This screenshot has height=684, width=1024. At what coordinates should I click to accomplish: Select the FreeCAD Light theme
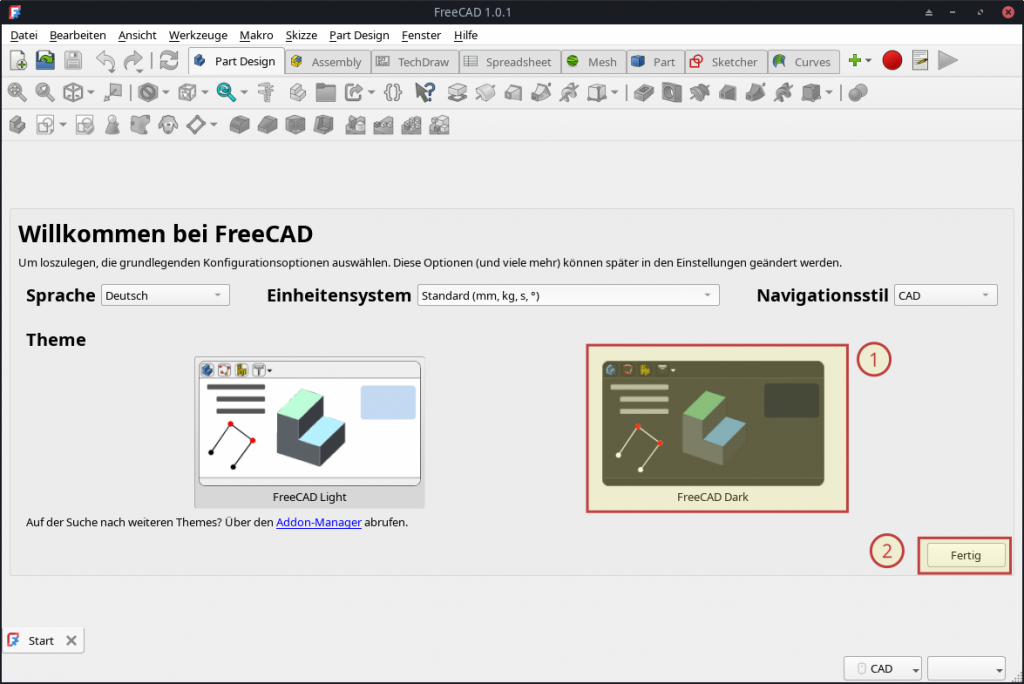point(309,431)
